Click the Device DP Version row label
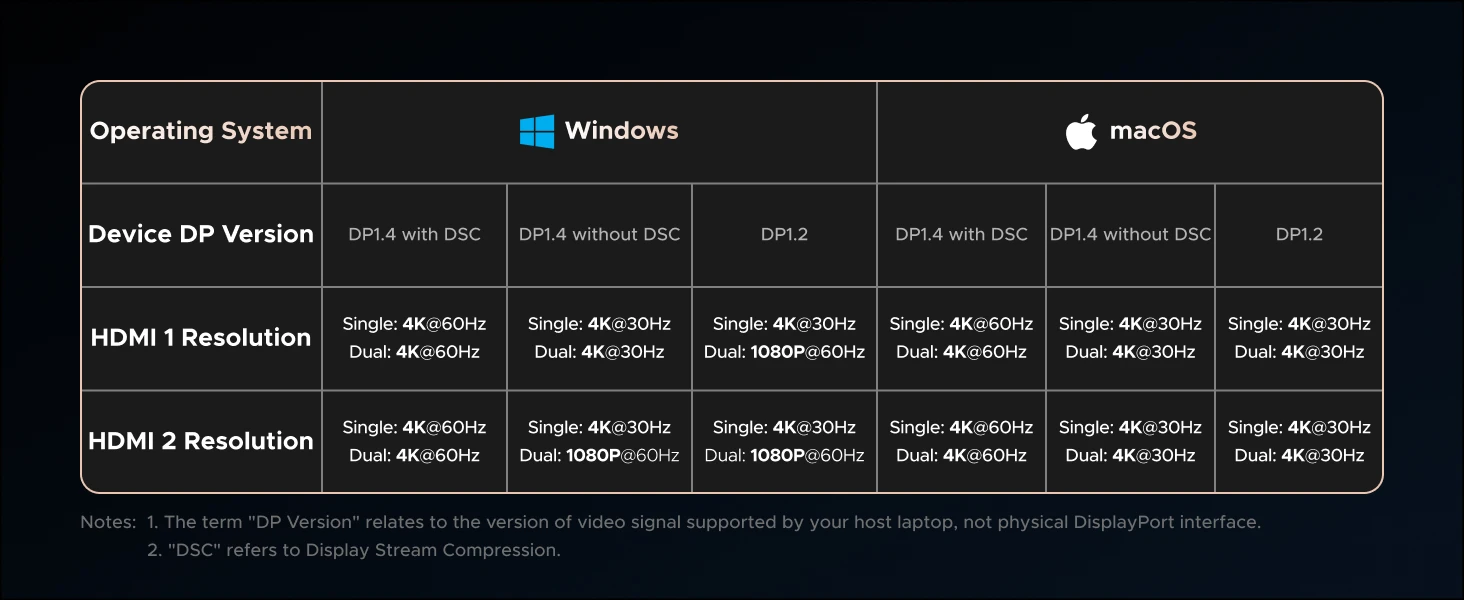 coord(201,234)
